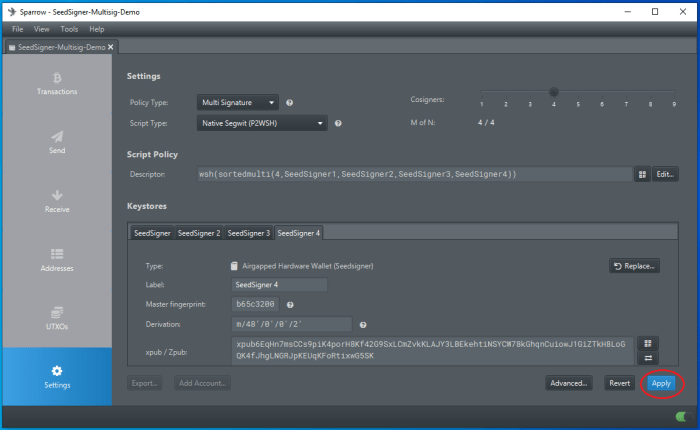Expand the Script Type dropdown
700x430 pixels.
click(x=262, y=123)
